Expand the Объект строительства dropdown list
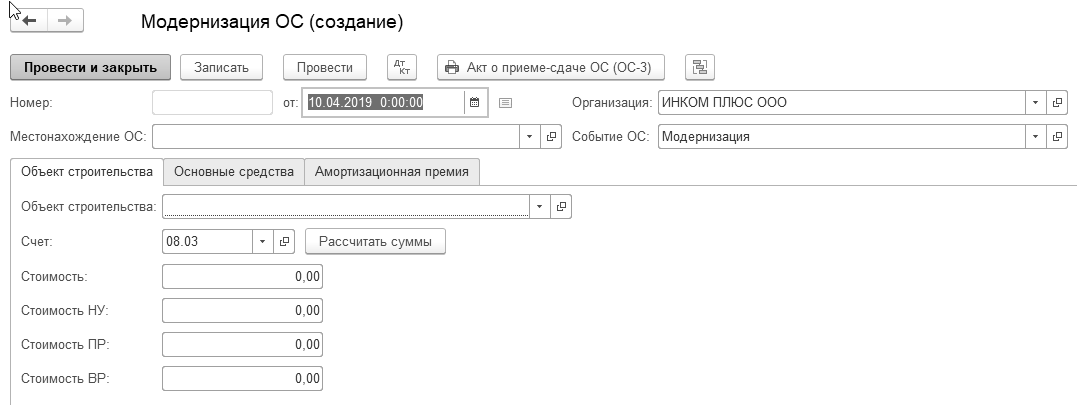This screenshot has height=405, width=1077. click(x=539, y=206)
